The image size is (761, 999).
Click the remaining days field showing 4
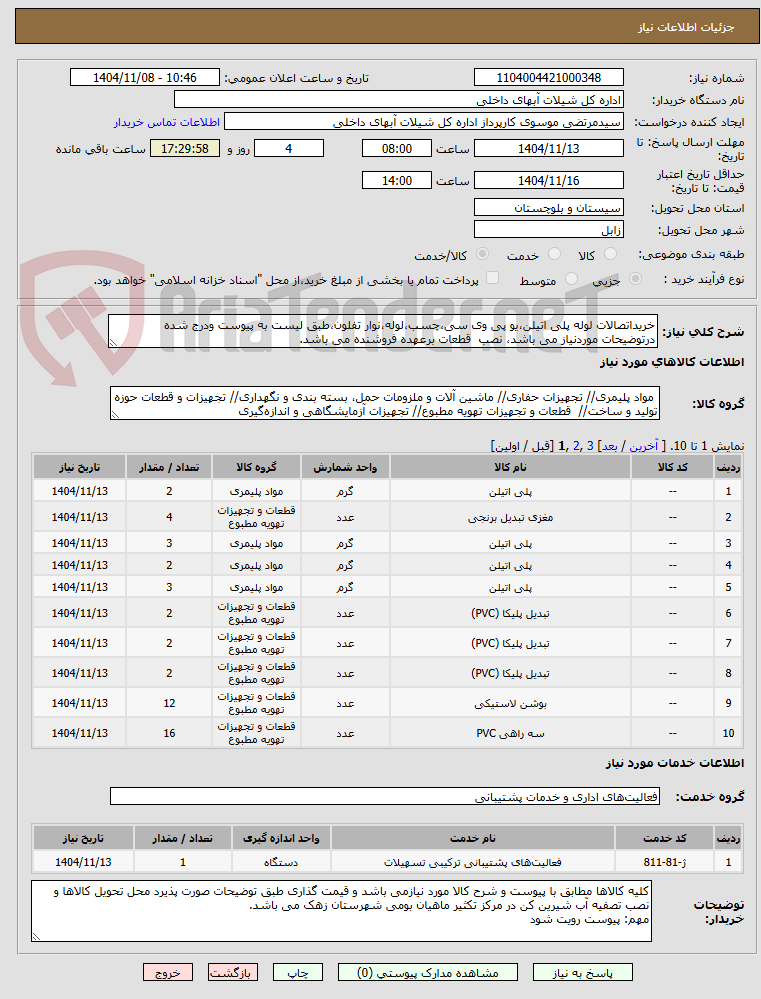289,148
